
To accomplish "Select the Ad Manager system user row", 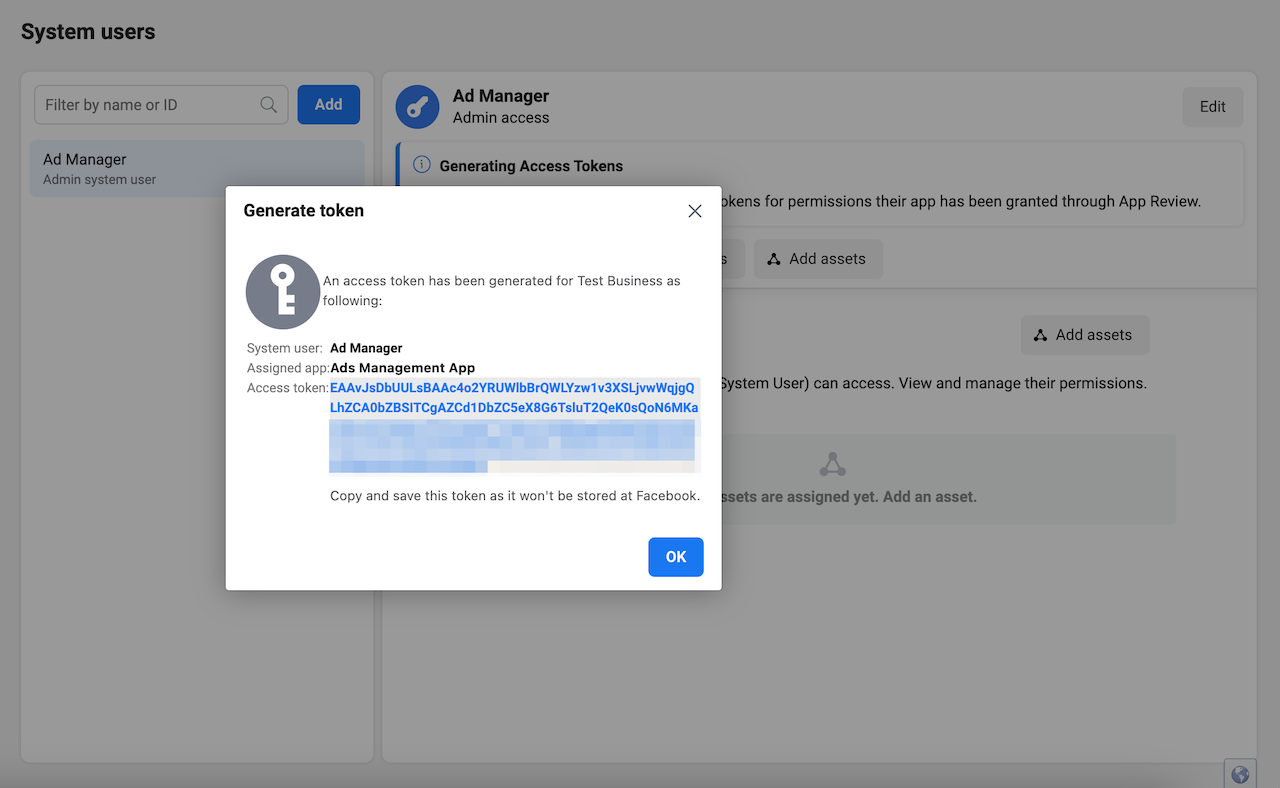I will coord(197,168).
